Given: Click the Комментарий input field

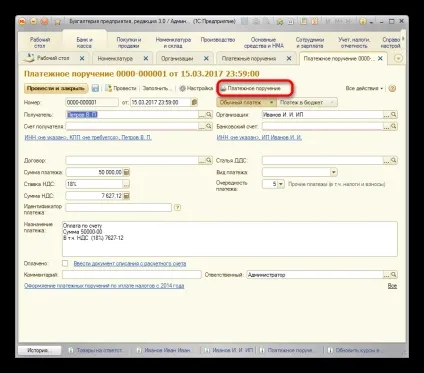Looking at the screenshot, I should tap(132, 275).
